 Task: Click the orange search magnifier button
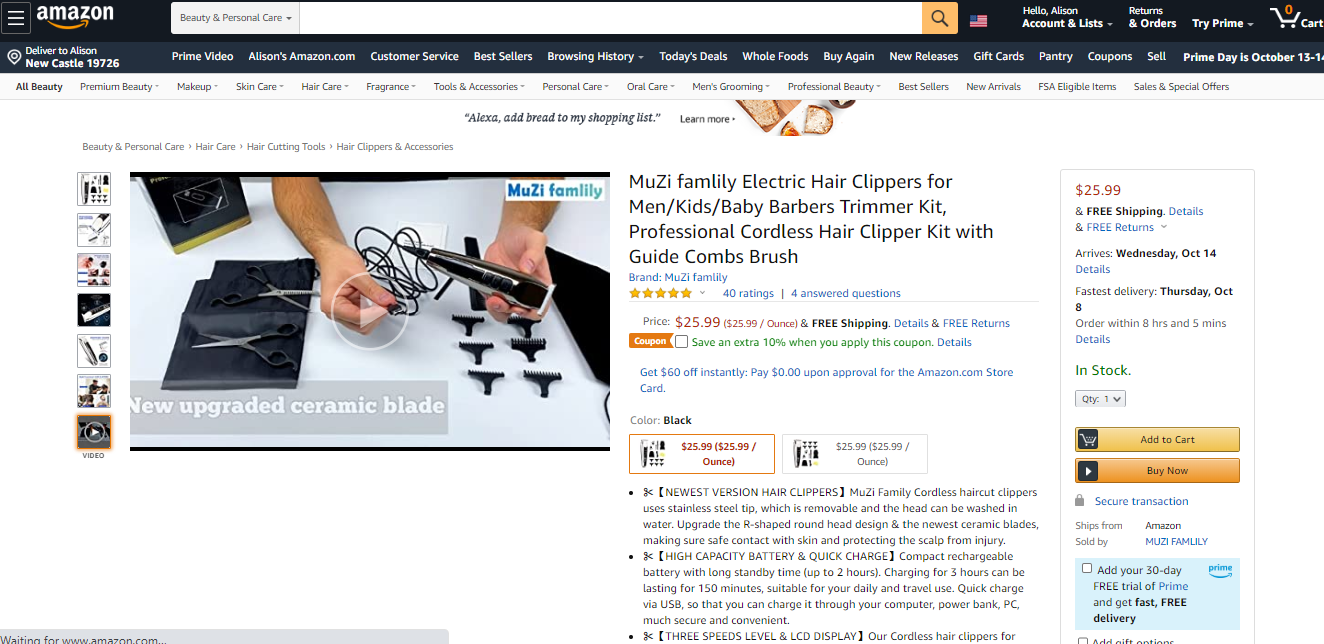(939, 18)
